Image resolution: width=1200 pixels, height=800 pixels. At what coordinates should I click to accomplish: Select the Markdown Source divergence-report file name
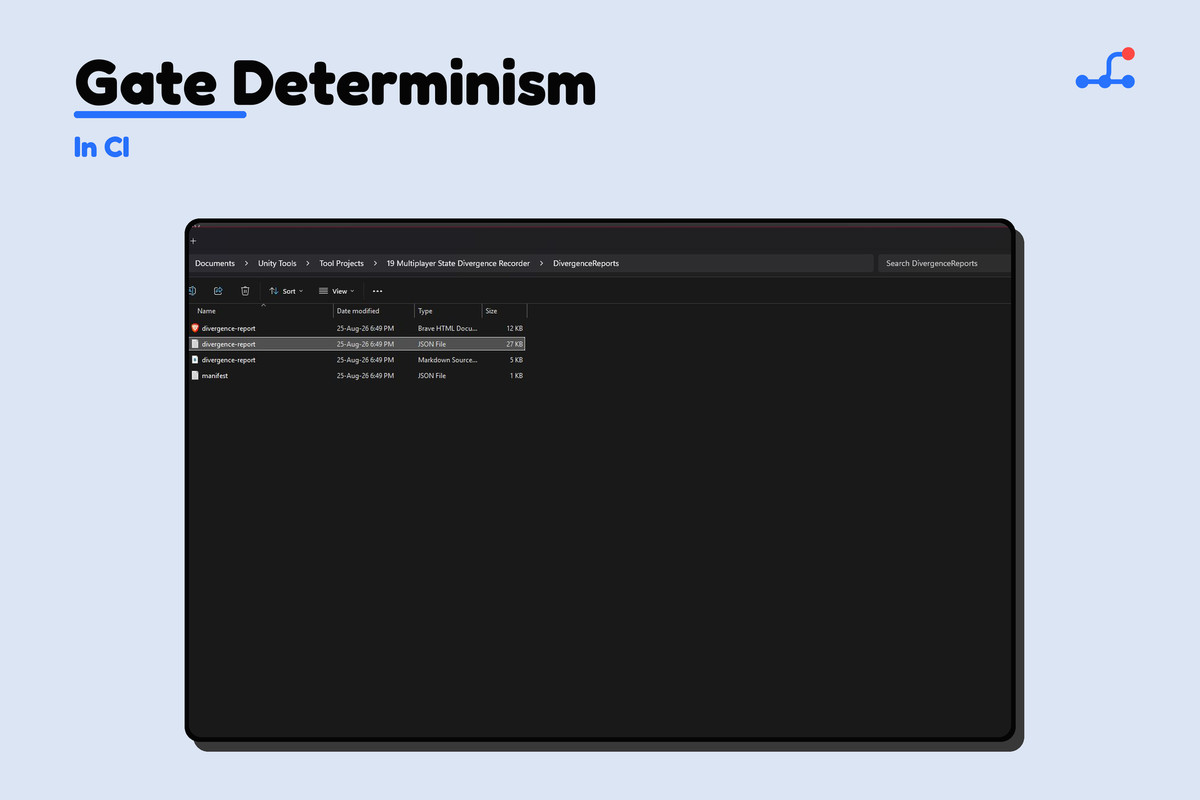point(228,360)
